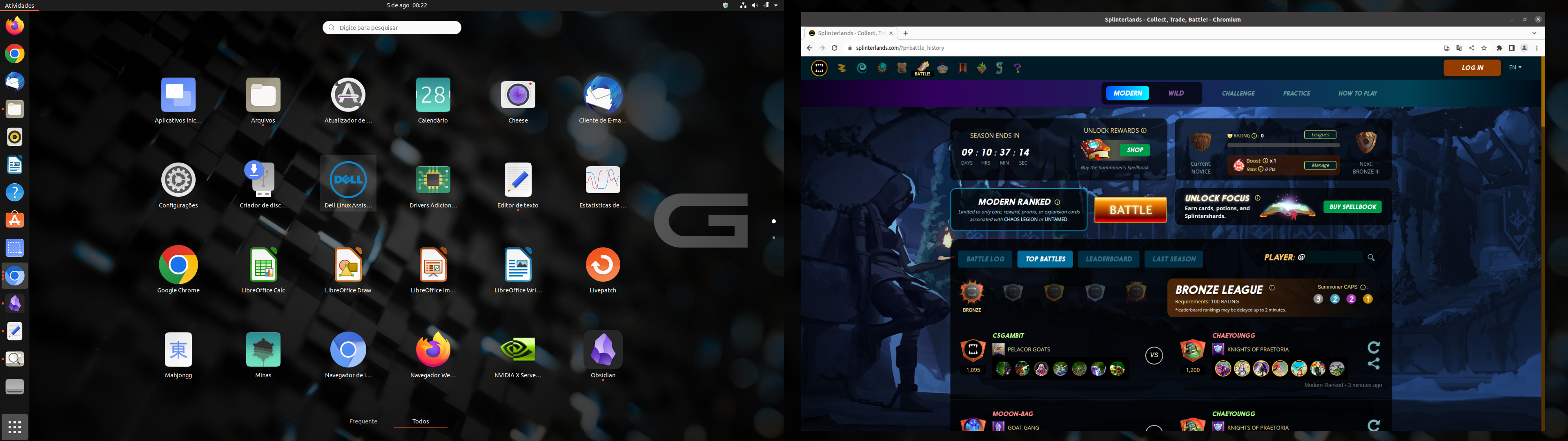Open the backpack items nav icon

tap(902, 68)
